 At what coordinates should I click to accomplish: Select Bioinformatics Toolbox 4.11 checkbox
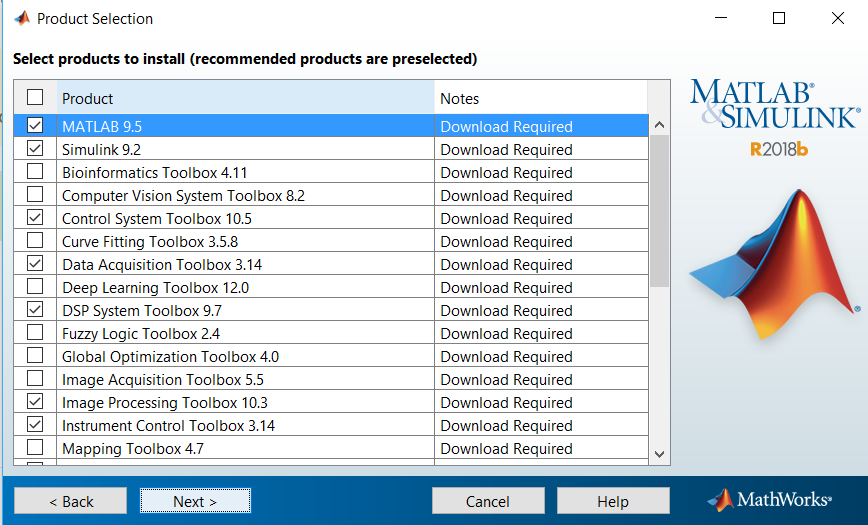click(35, 172)
